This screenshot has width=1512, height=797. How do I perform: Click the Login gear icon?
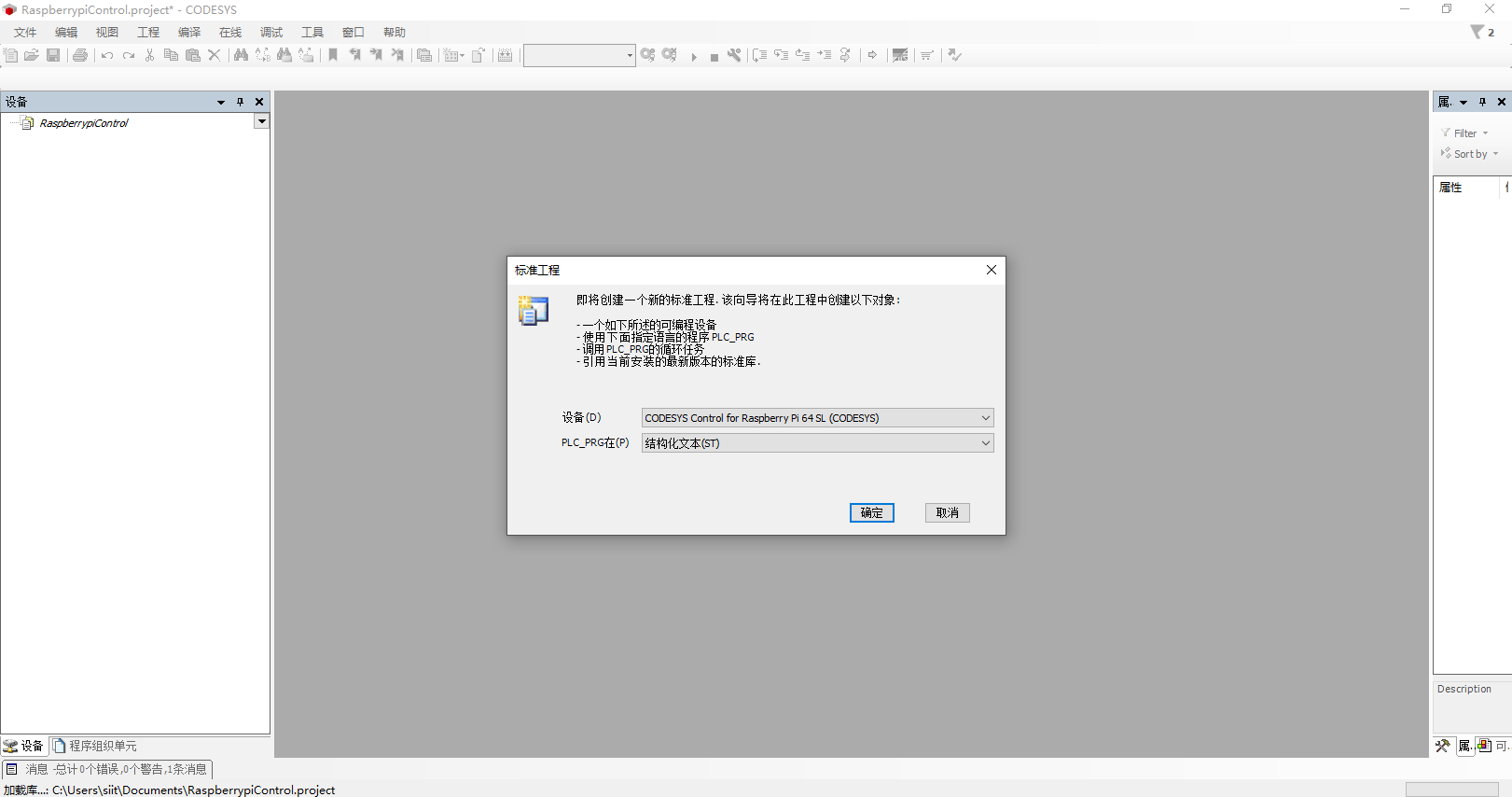(647, 55)
